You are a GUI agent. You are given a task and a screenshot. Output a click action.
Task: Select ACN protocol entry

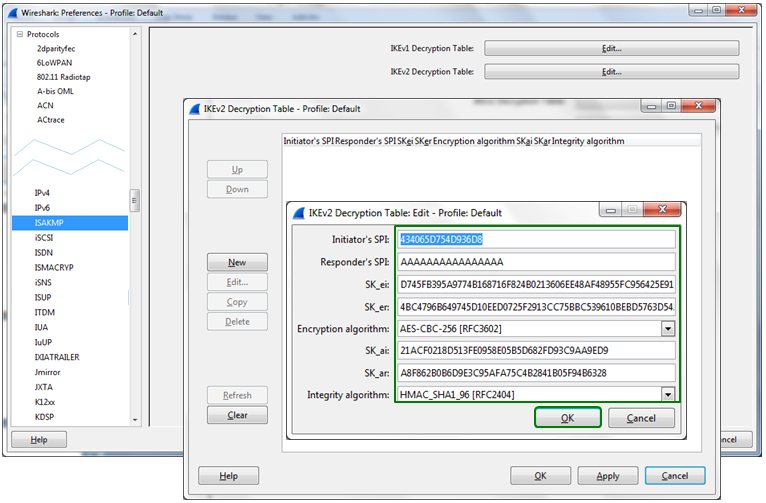[x=45, y=105]
